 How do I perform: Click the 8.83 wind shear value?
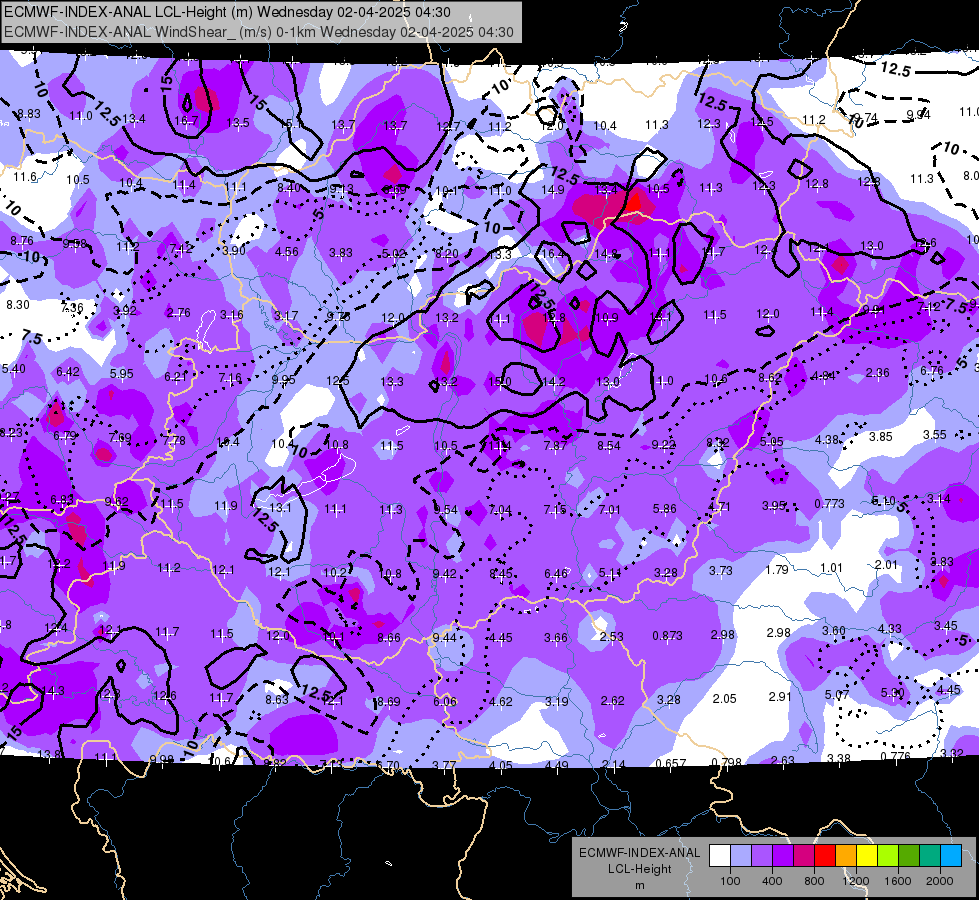tap(29, 114)
